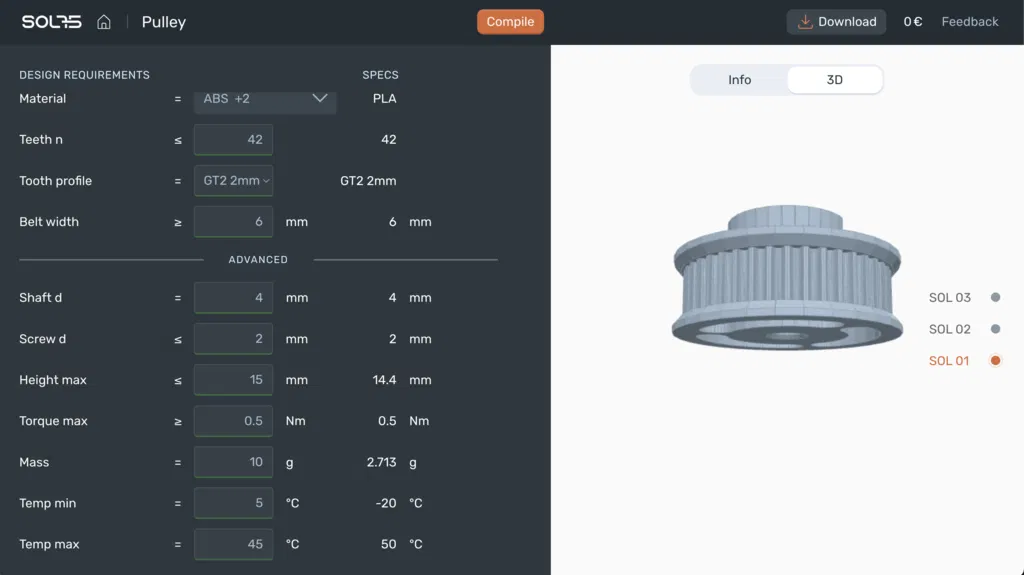Click the ≤ operator for Height max

point(178,380)
